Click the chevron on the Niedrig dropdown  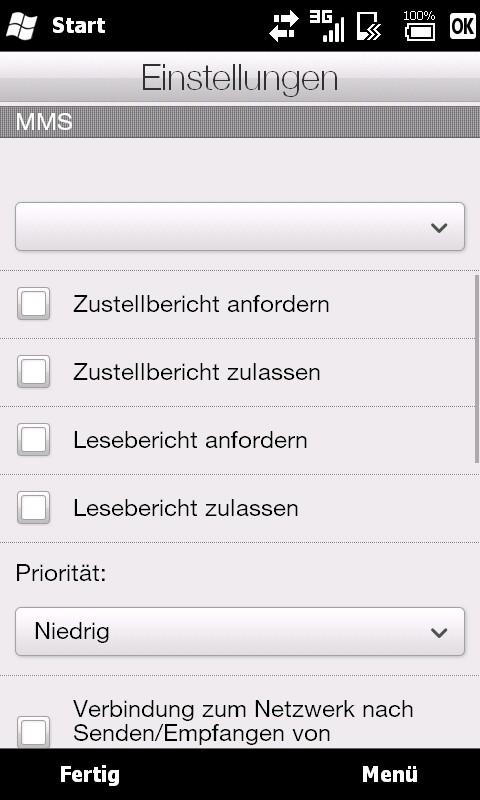[x=439, y=633]
